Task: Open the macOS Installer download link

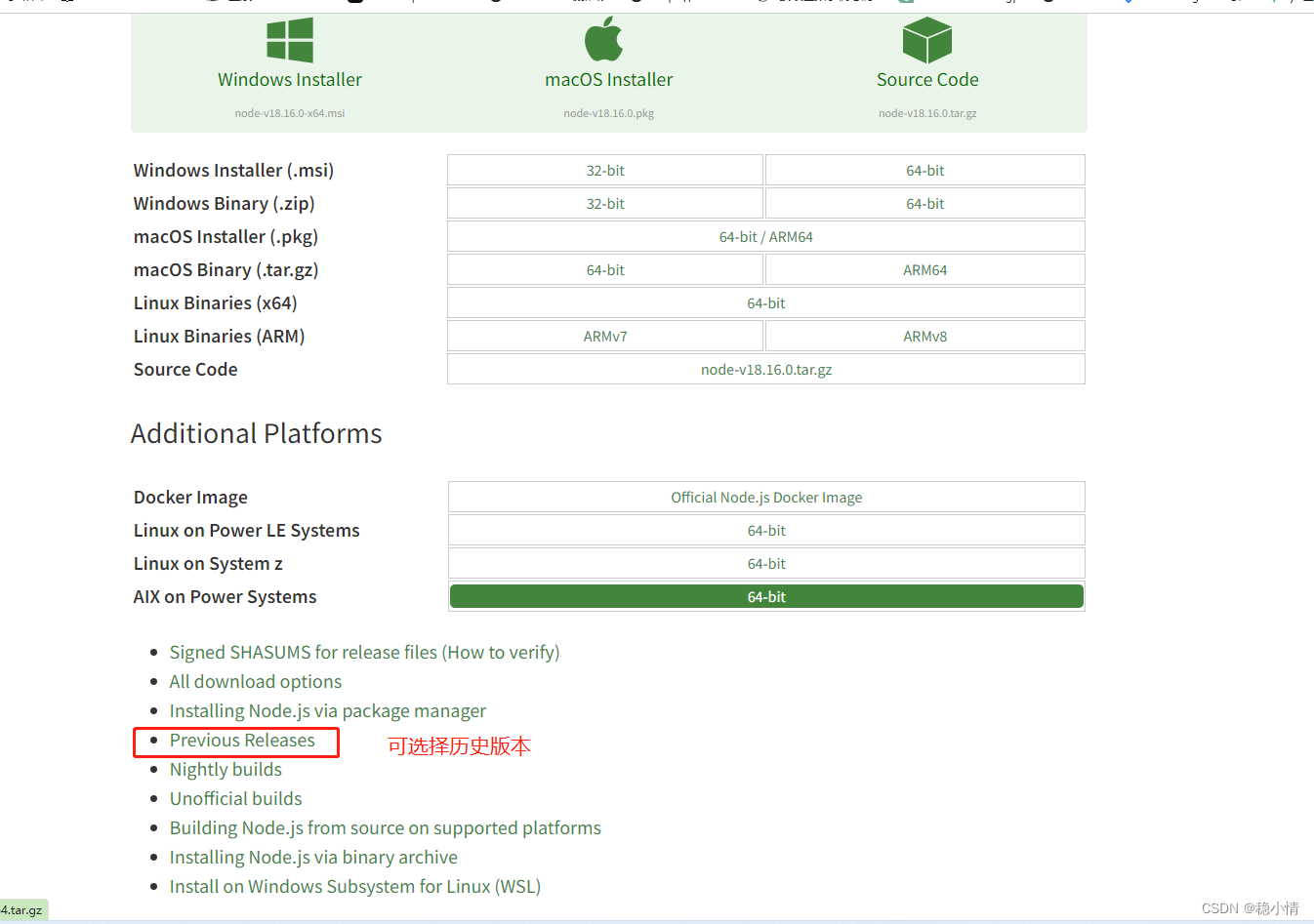Action: point(609,80)
